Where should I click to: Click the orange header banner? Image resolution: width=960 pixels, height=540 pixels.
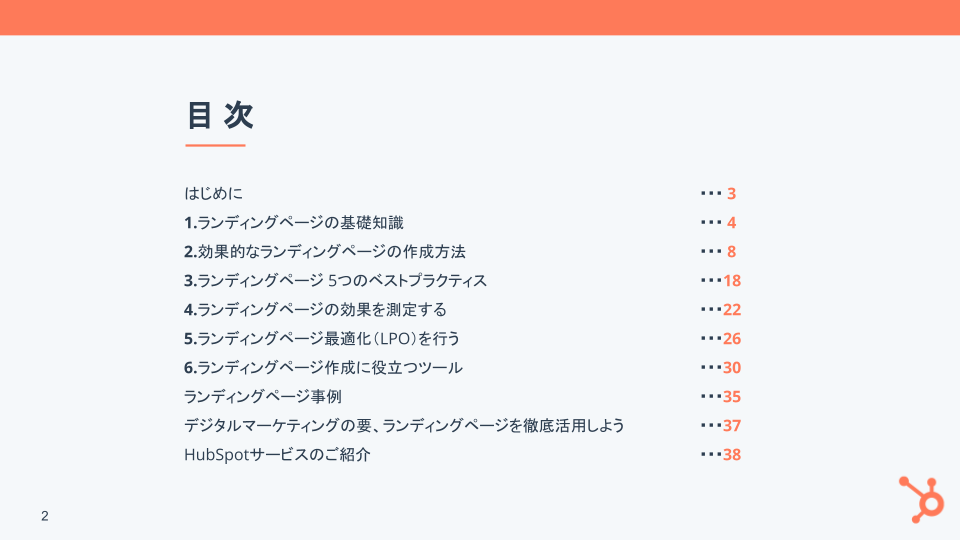pos(480,17)
